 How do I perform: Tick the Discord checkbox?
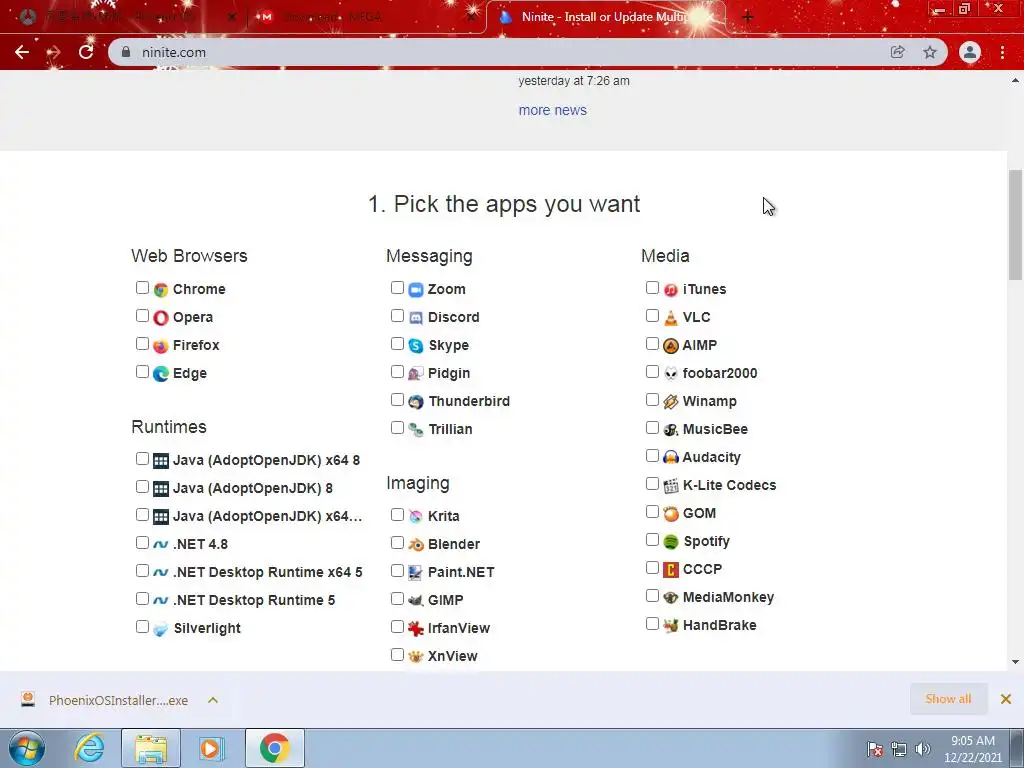397,315
